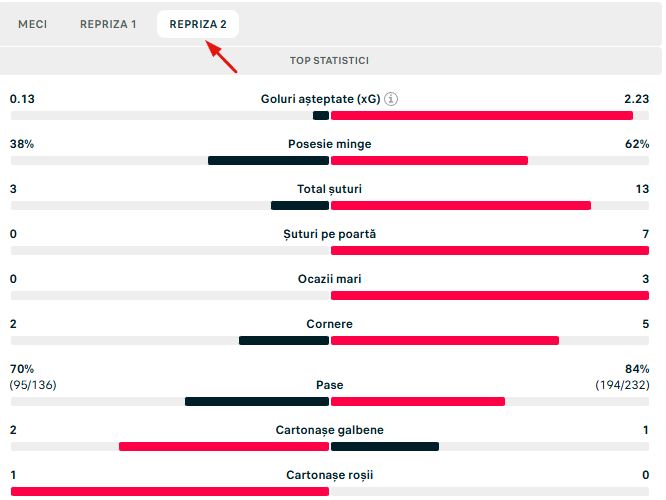666x500 pixels.
Task: Click the Șuturi pe poartă label
Action: point(329,234)
